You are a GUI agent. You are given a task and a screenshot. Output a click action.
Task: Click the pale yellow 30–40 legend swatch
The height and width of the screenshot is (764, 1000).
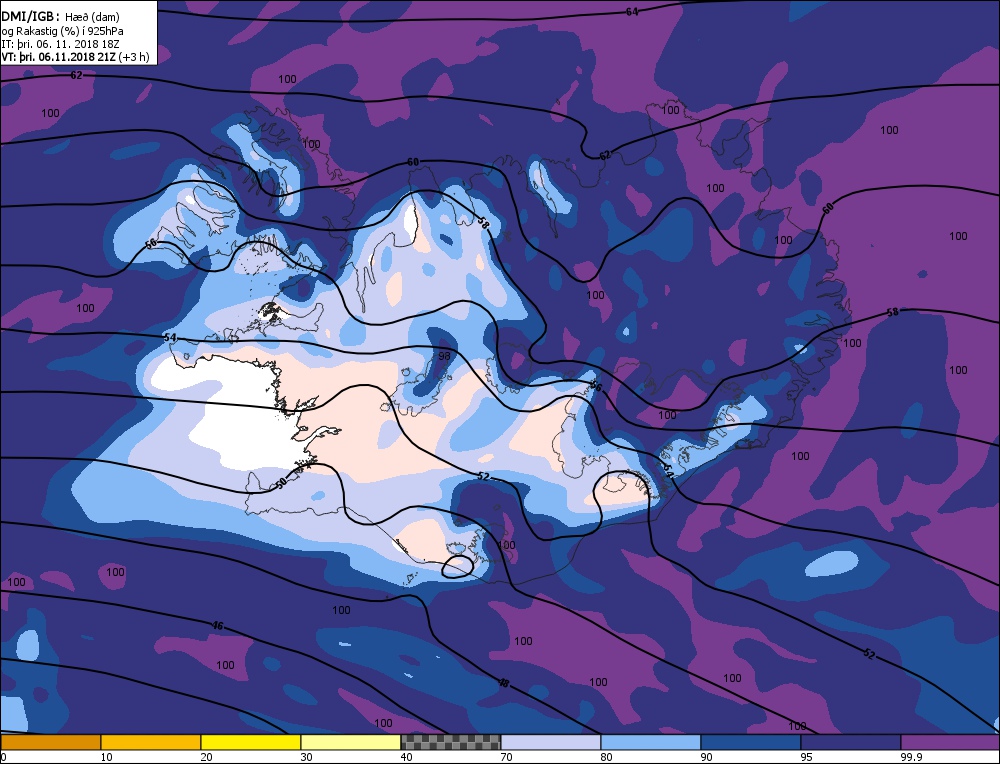(351, 742)
